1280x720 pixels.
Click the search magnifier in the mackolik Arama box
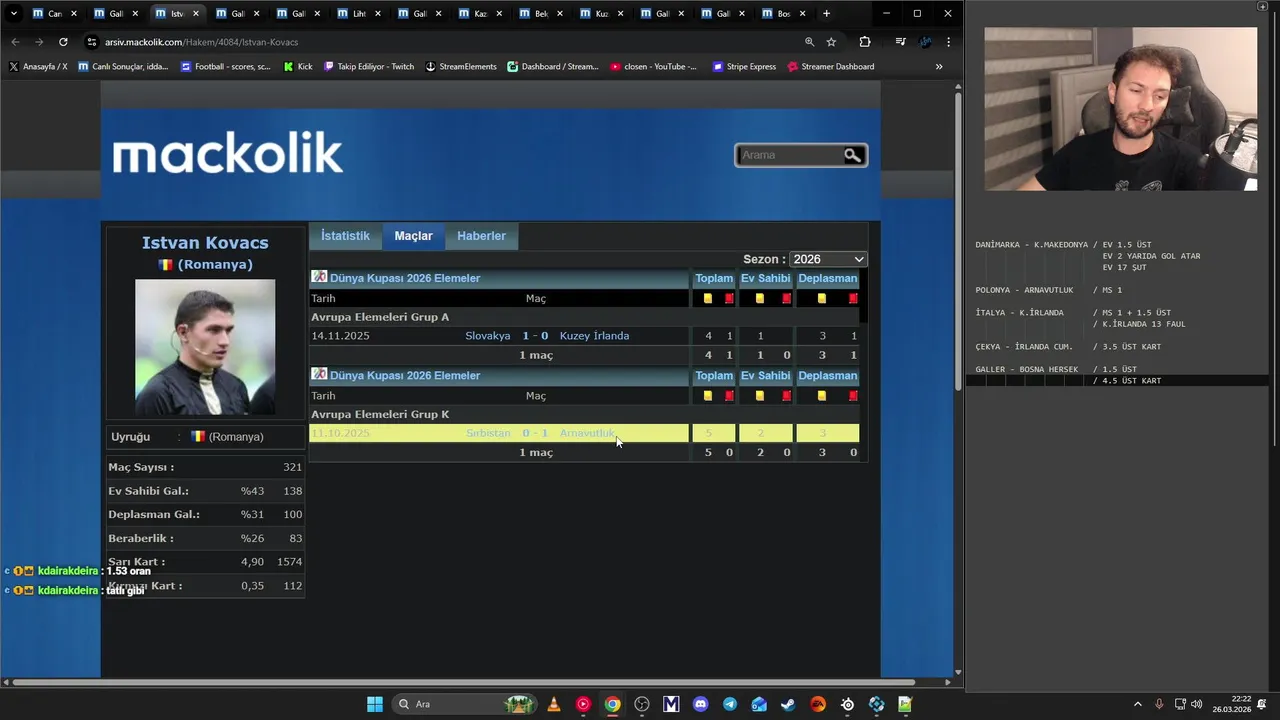[x=853, y=155]
